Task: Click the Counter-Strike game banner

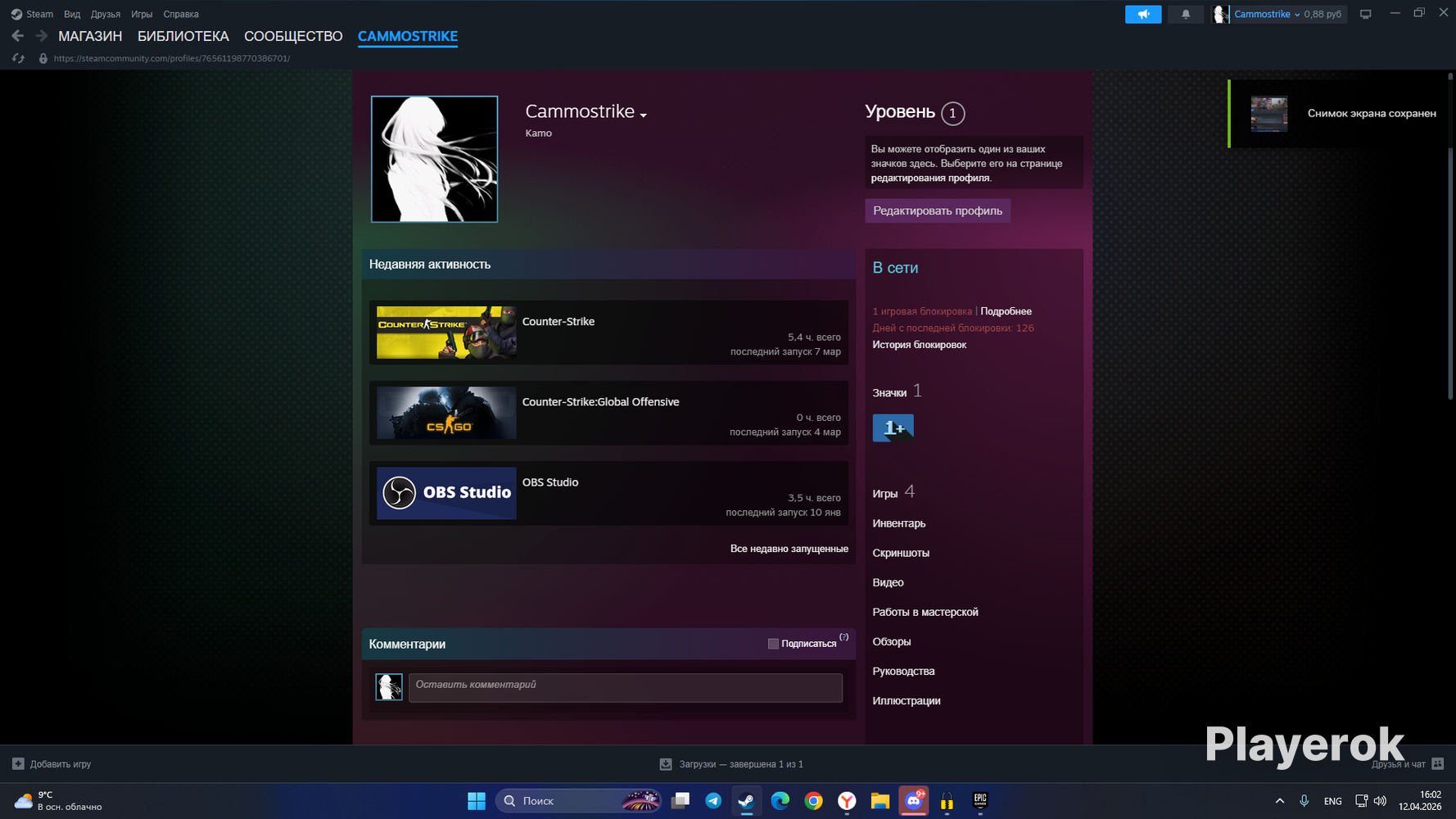Action: [446, 333]
